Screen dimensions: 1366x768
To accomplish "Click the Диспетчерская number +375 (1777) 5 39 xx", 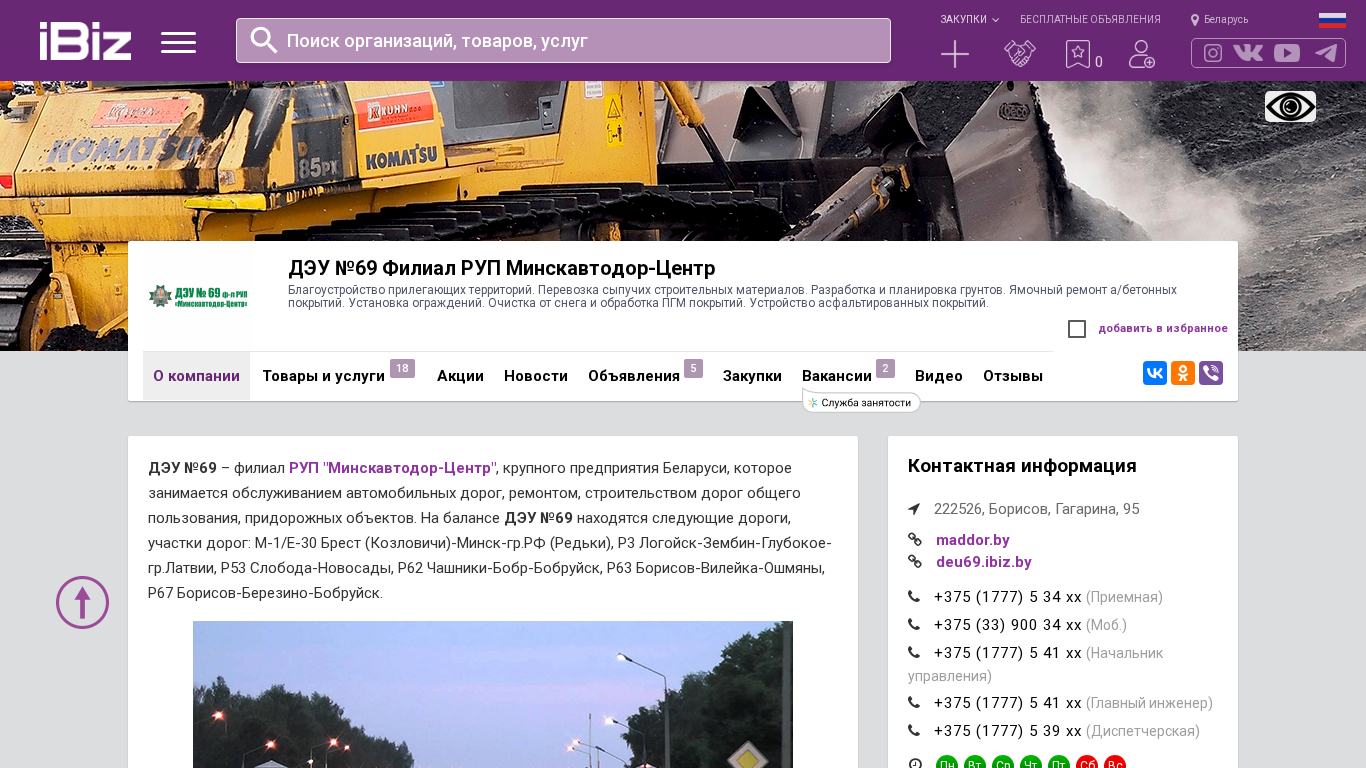I will (1008, 731).
